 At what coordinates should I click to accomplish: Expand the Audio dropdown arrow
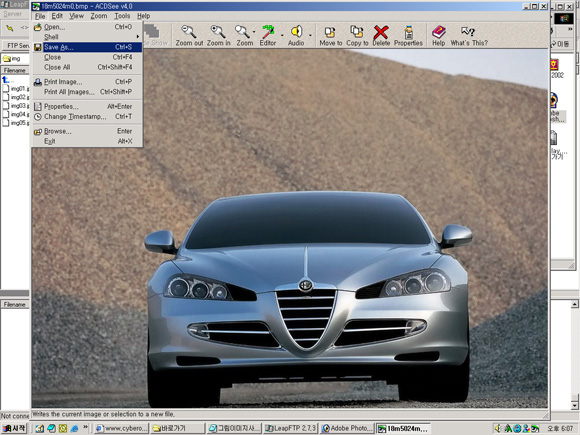pos(310,35)
